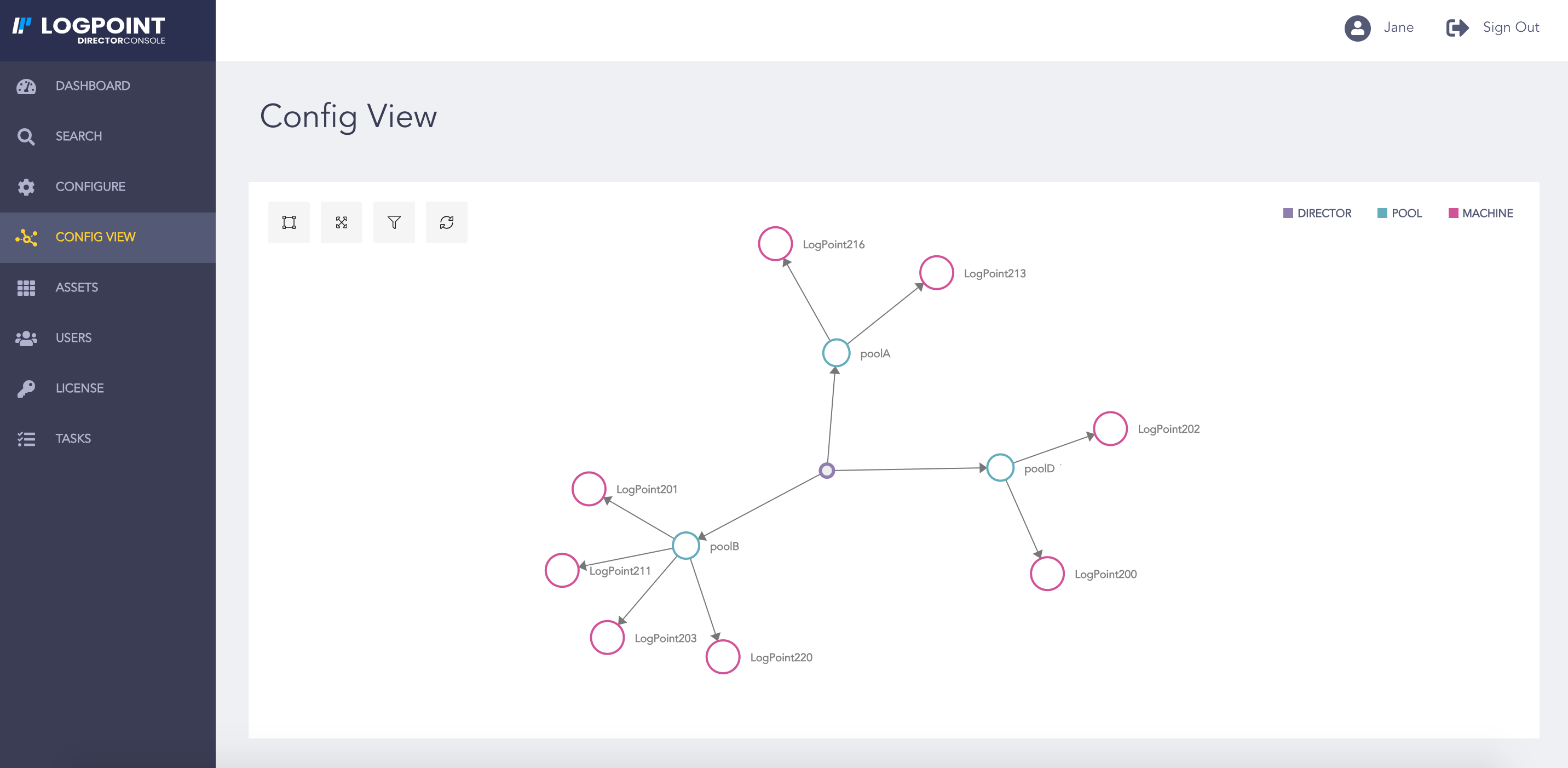Open the Tasks menu item
Image resolution: width=1568 pixels, height=768 pixels.
click(x=73, y=439)
